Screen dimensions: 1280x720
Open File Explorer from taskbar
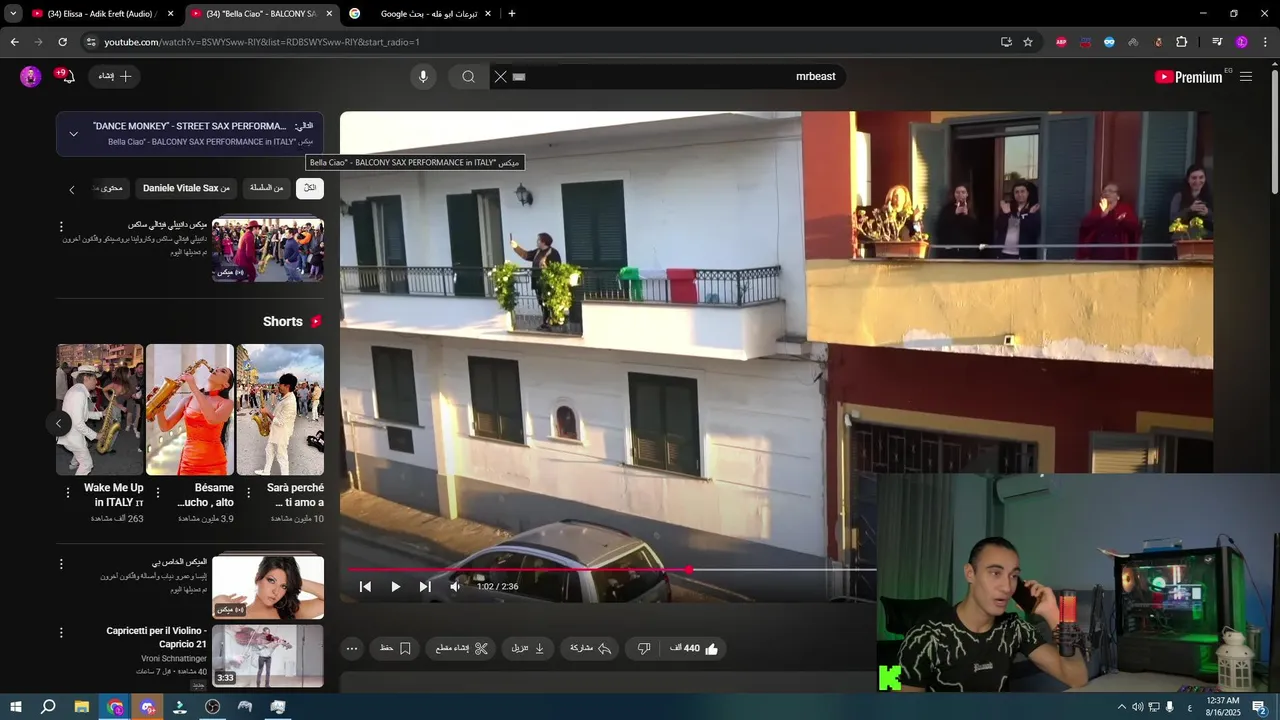(81, 707)
